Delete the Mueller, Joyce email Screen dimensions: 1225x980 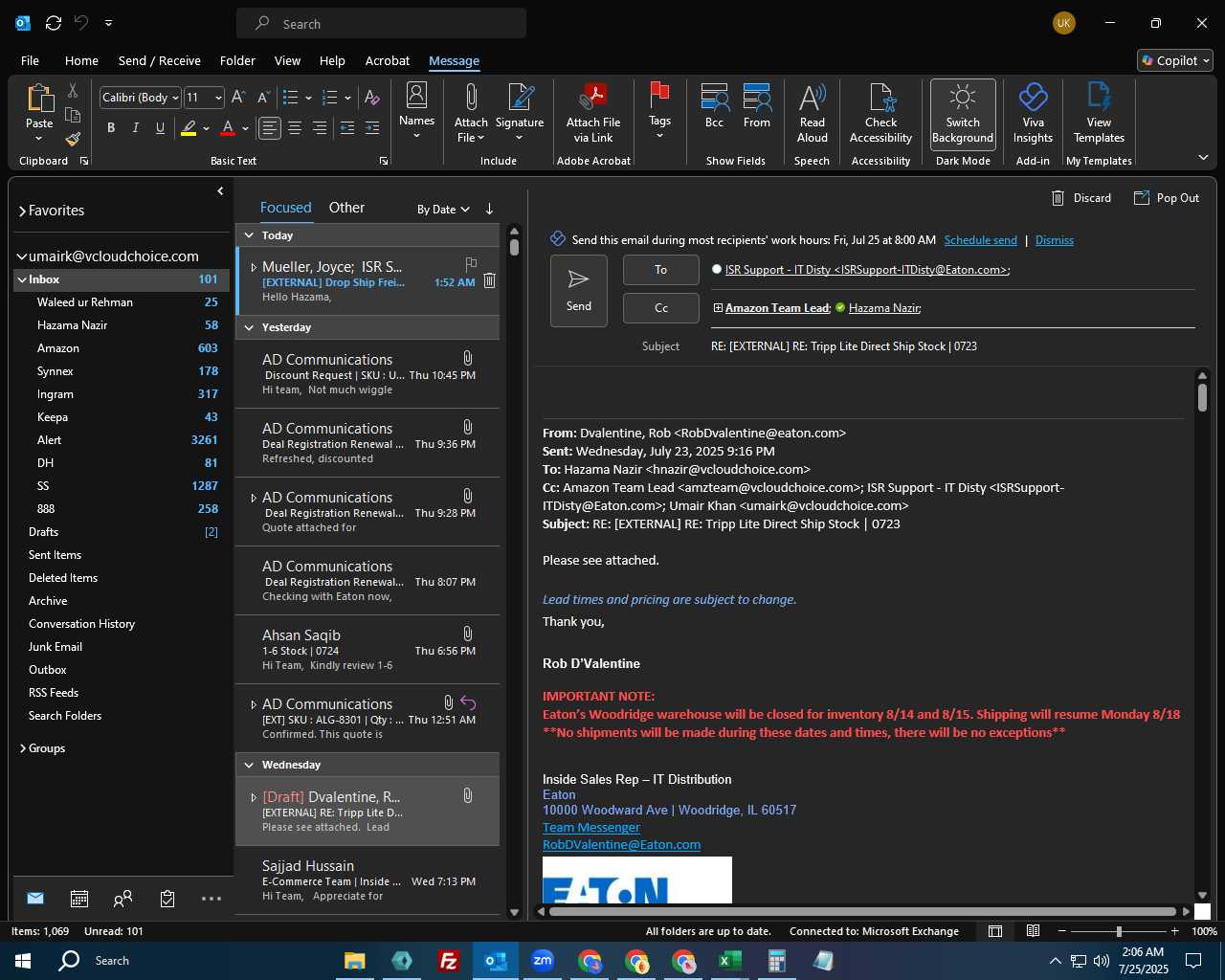click(489, 280)
